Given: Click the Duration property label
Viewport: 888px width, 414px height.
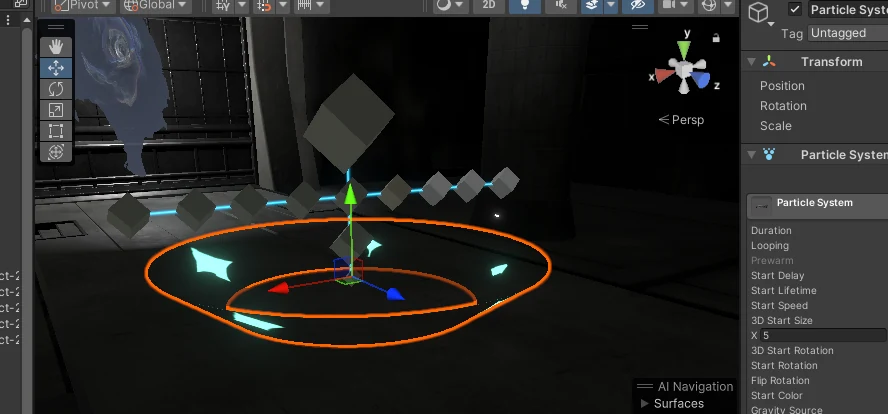Looking at the screenshot, I should click(771, 231).
